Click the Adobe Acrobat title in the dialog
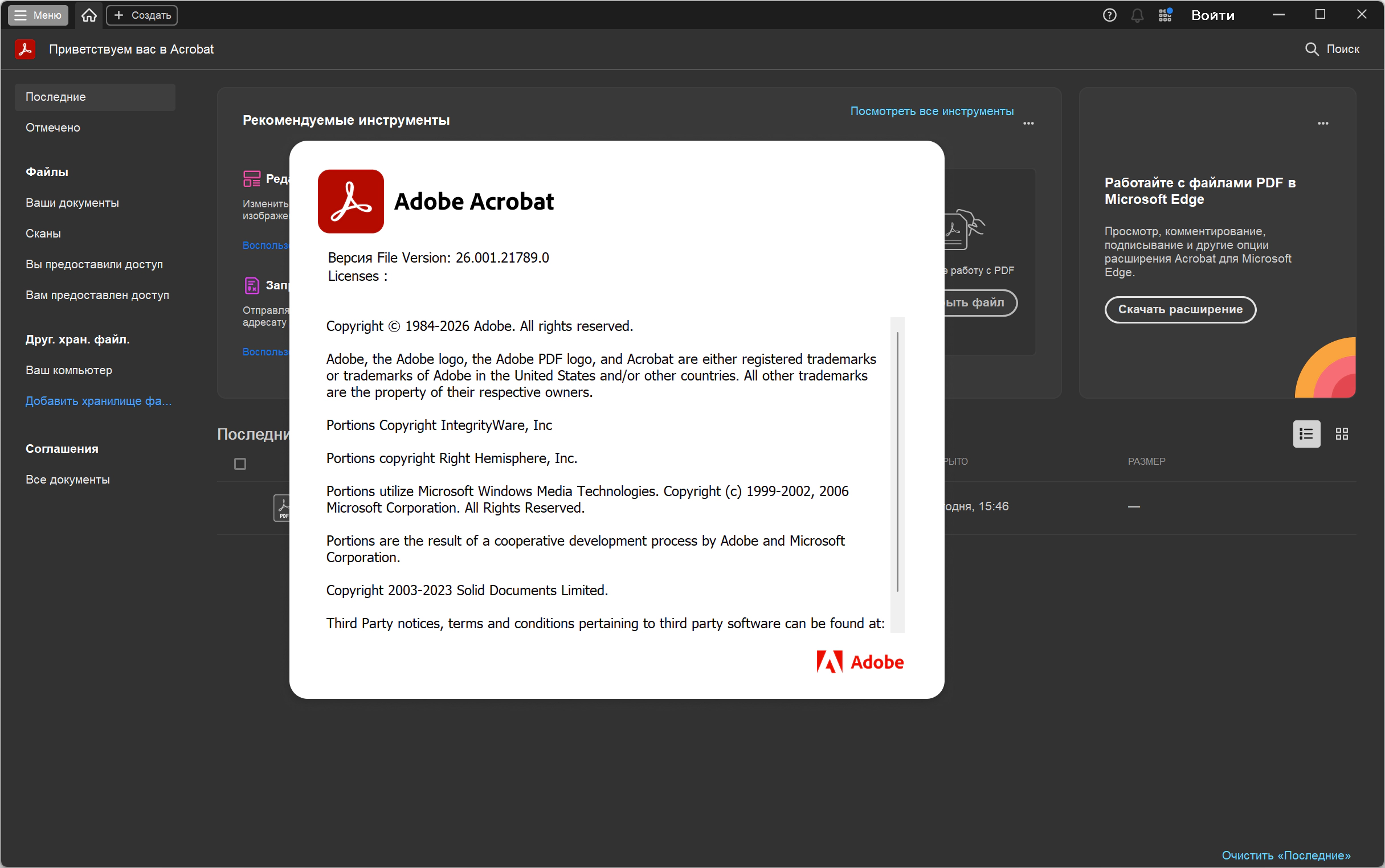 (x=473, y=202)
